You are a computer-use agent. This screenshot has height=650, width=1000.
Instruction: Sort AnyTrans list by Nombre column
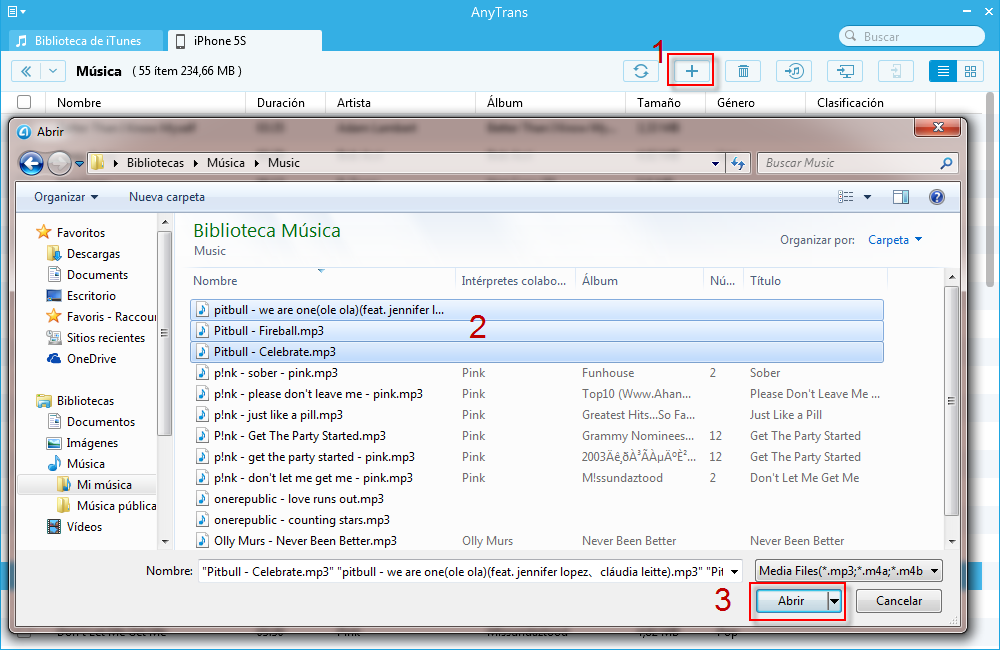[145, 103]
